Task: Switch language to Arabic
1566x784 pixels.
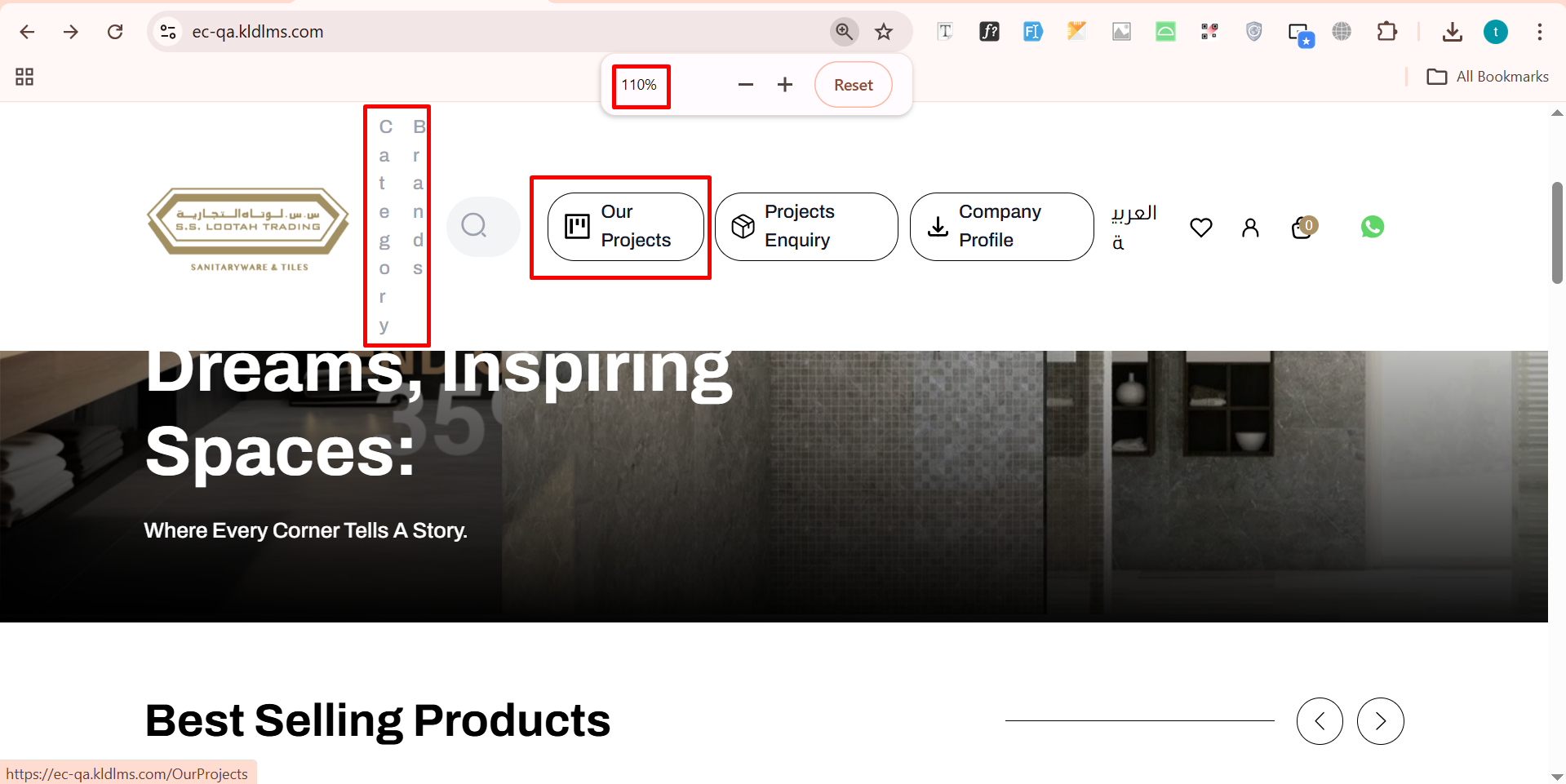Action: click(x=1133, y=226)
